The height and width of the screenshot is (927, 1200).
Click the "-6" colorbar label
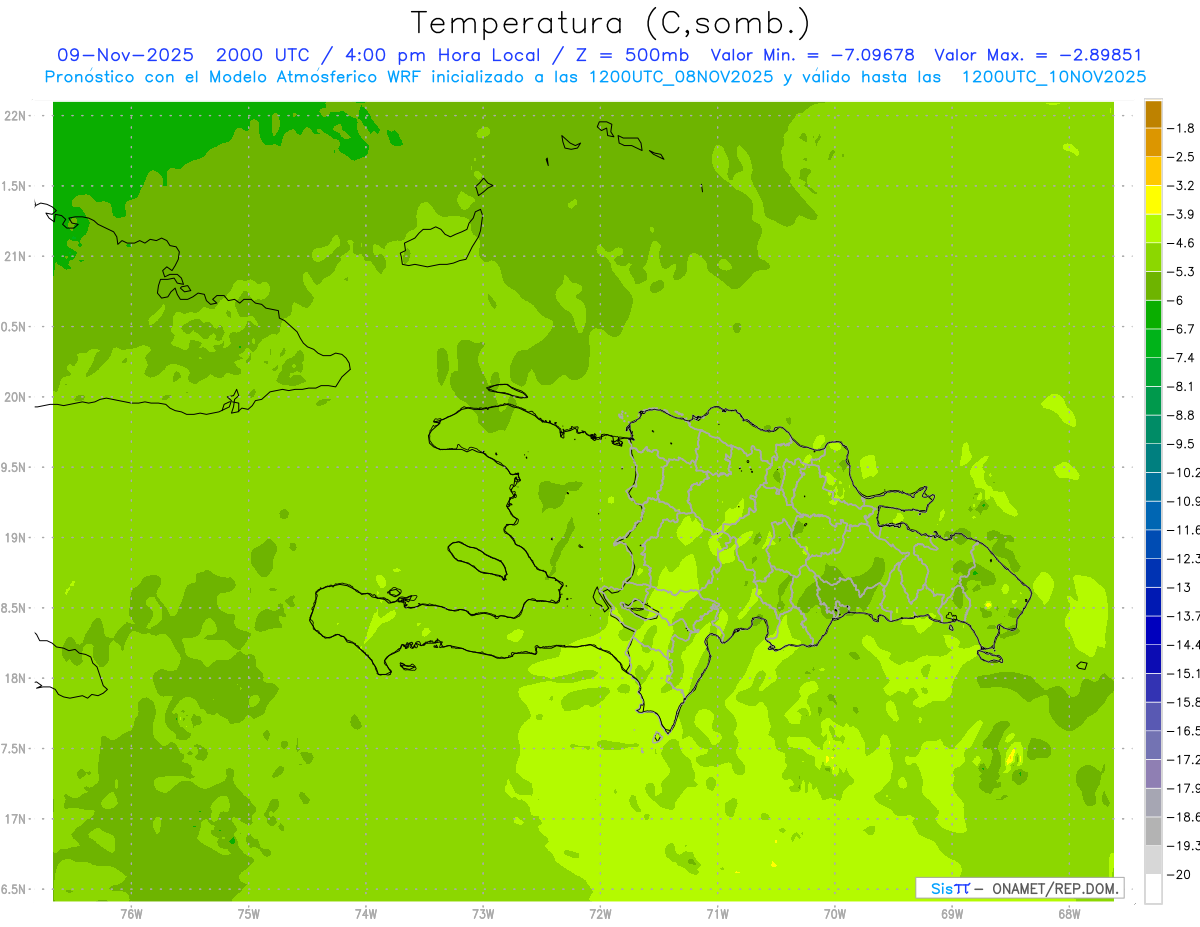click(x=1177, y=300)
